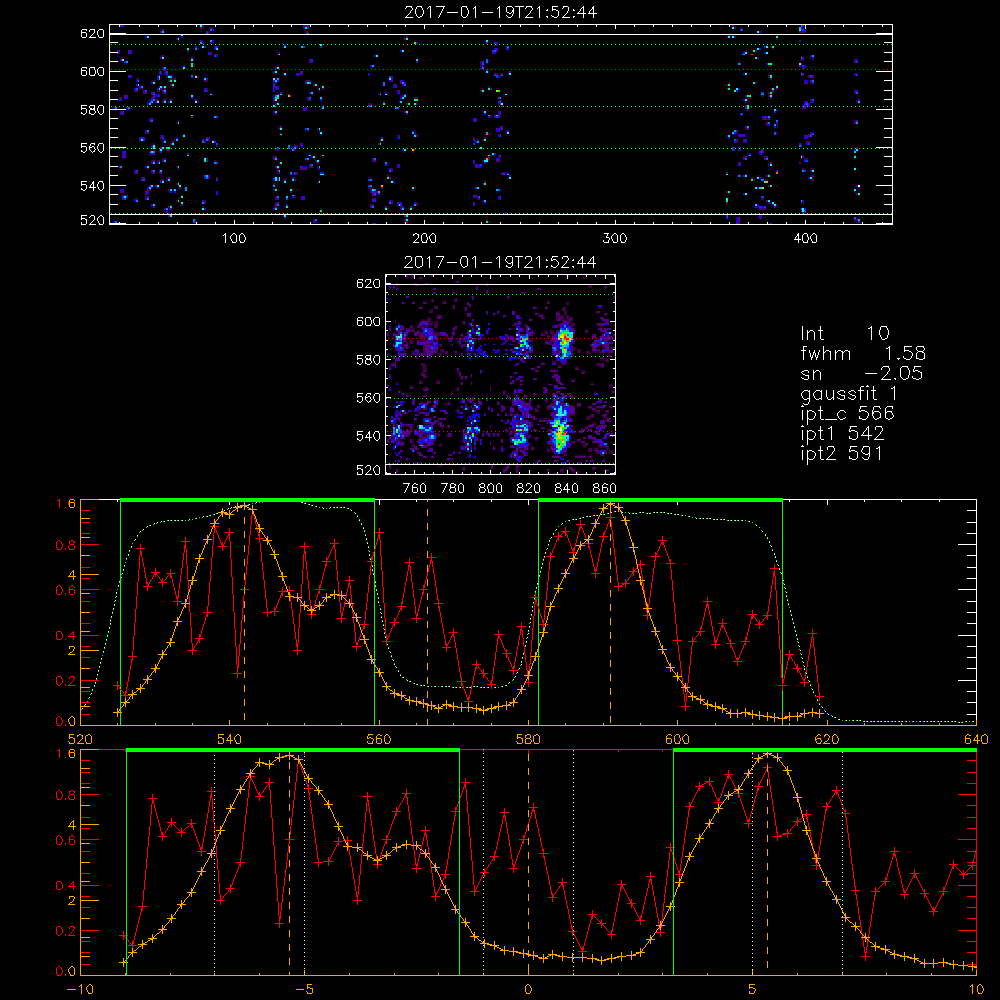Select the 'fwhm 1.58' readout
This screenshot has width=1000, height=1000.
coord(863,354)
